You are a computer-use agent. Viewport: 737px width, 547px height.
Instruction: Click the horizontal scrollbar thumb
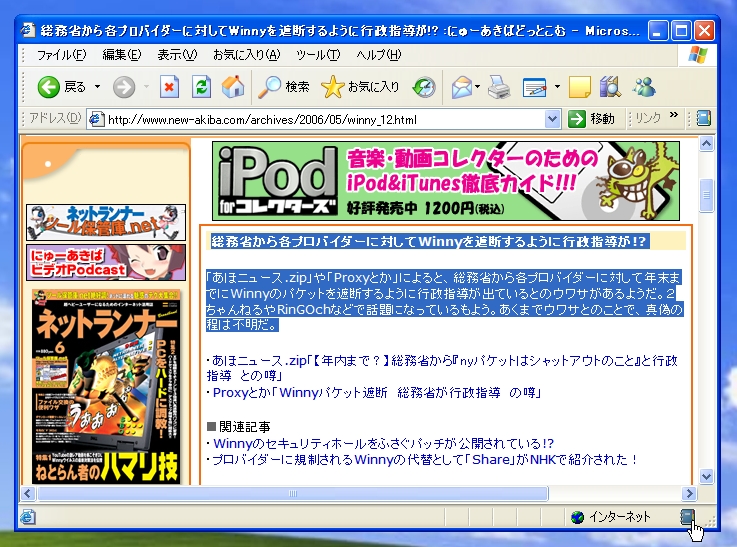click(293, 493)
